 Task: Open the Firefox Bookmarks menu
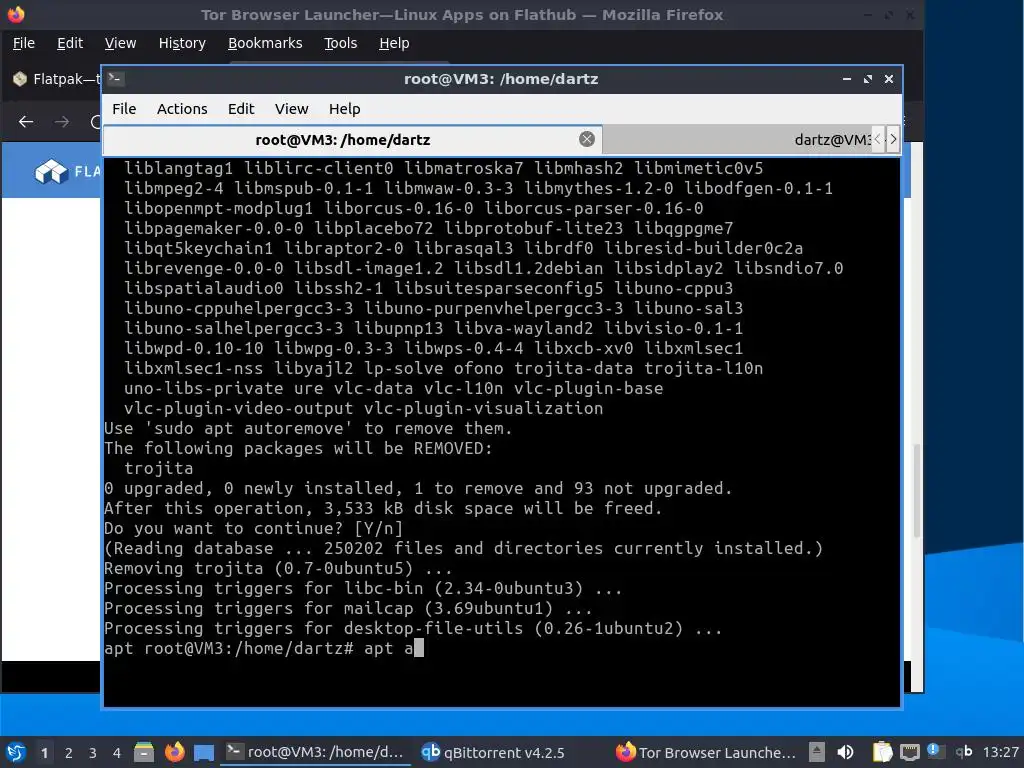[264, 43]
